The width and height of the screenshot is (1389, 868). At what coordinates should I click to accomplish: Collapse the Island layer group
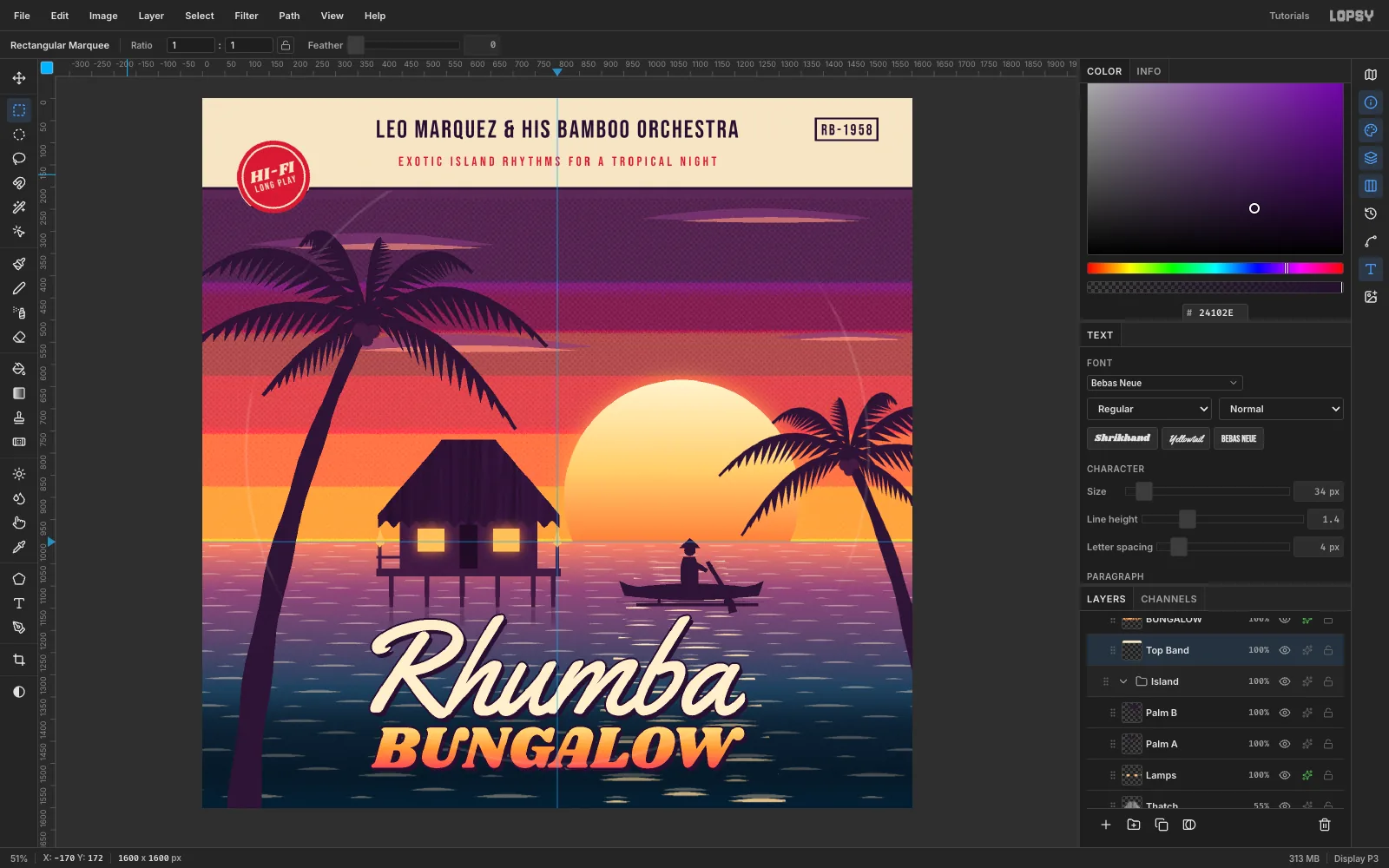[x=1123, y=681]
